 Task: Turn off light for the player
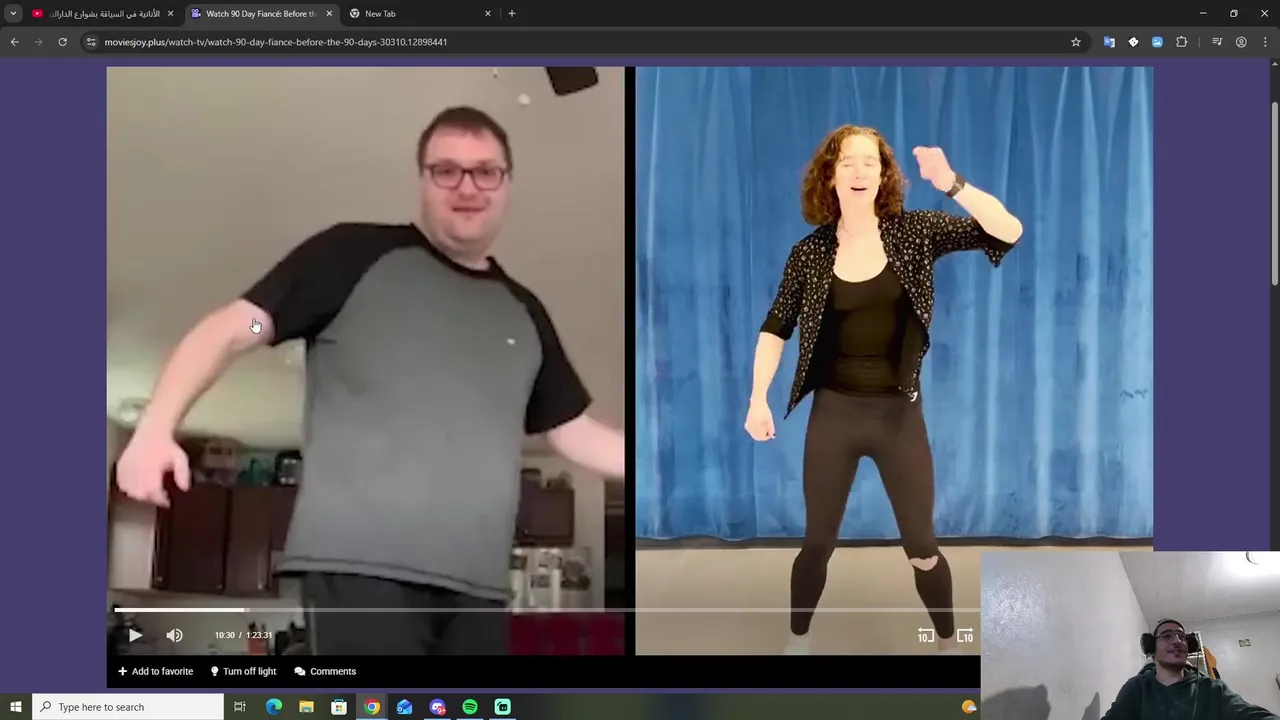pos(243,671)
